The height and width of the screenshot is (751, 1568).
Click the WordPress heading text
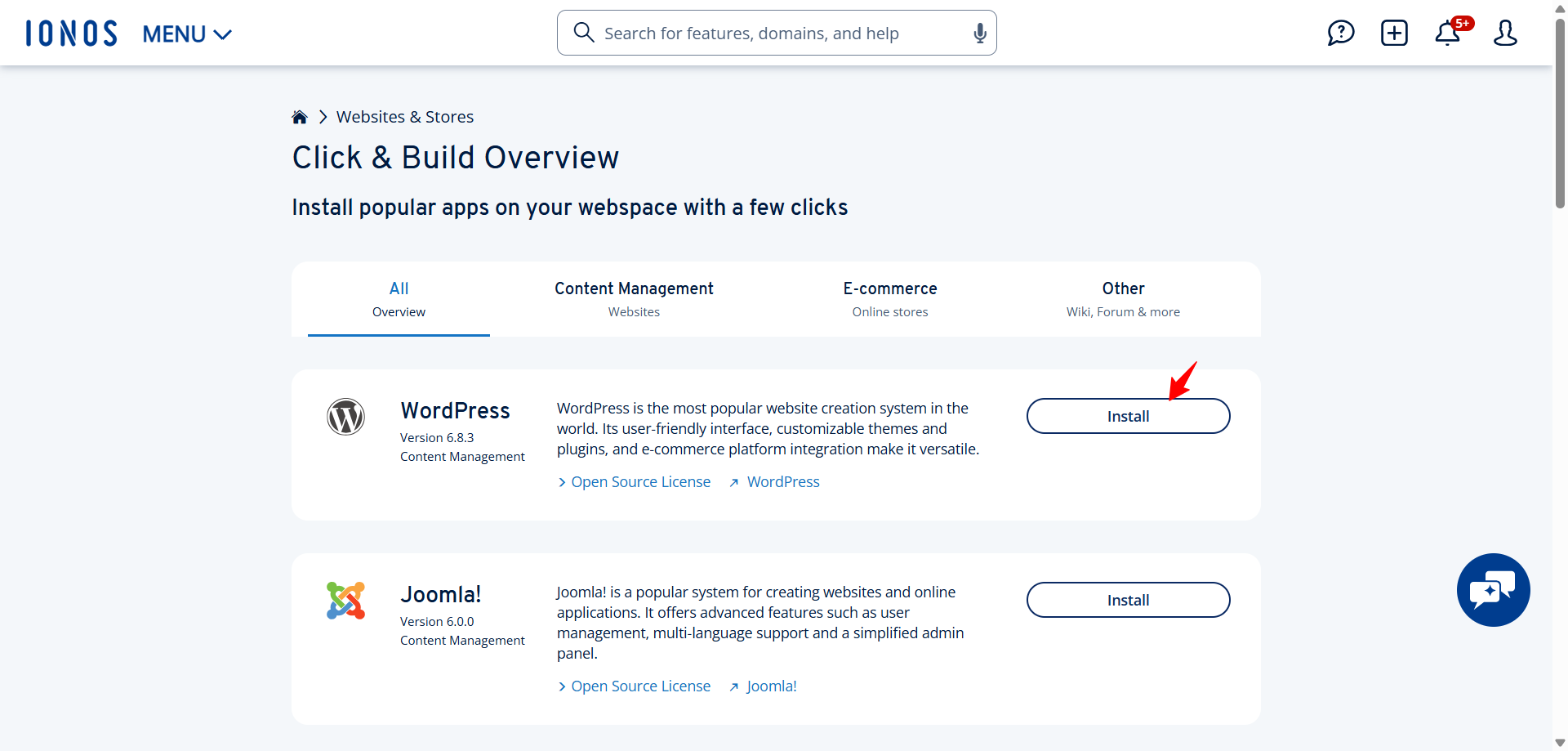[x=455, y=410]
